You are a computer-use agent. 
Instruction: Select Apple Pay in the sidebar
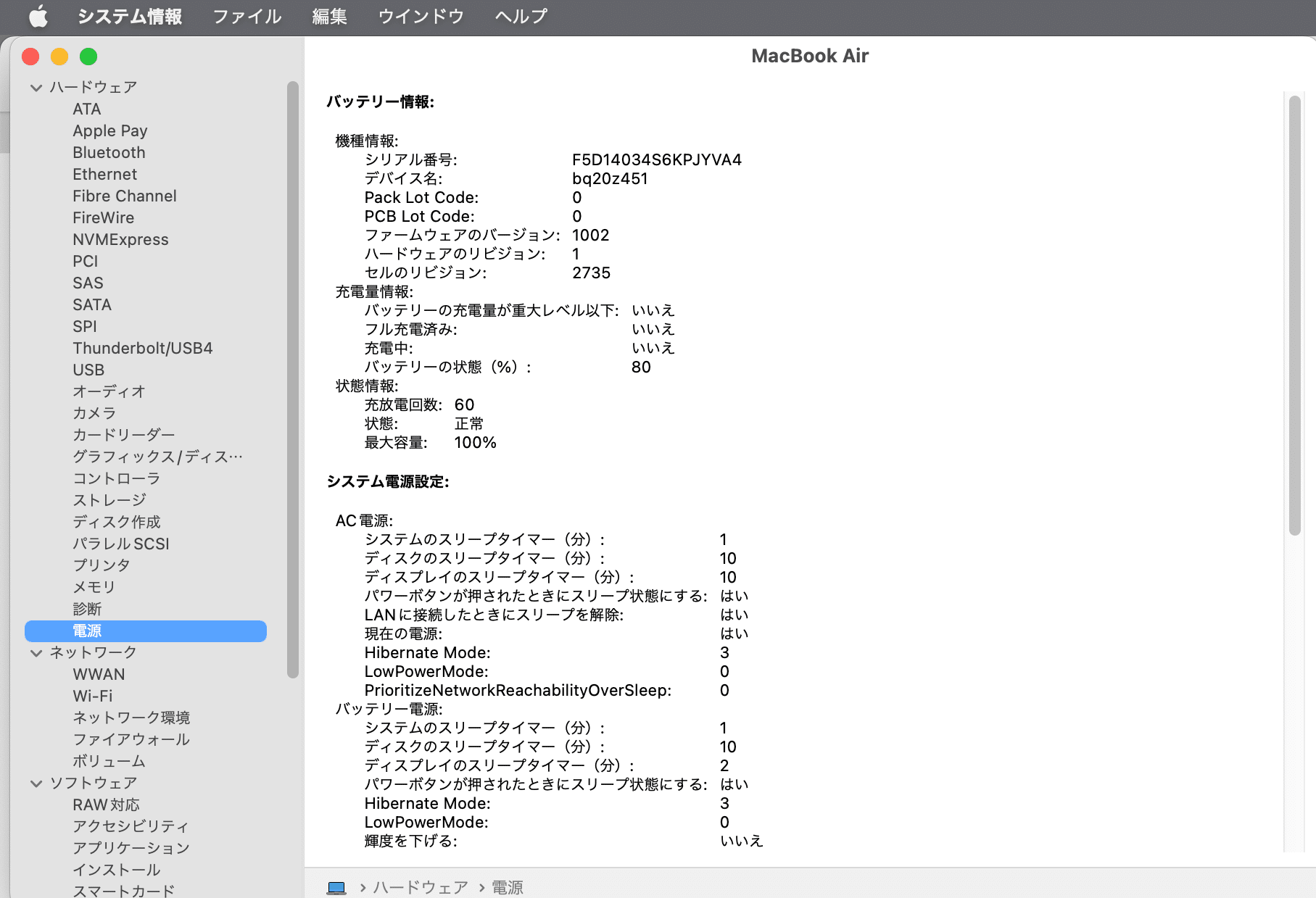(x=110, y=131)
